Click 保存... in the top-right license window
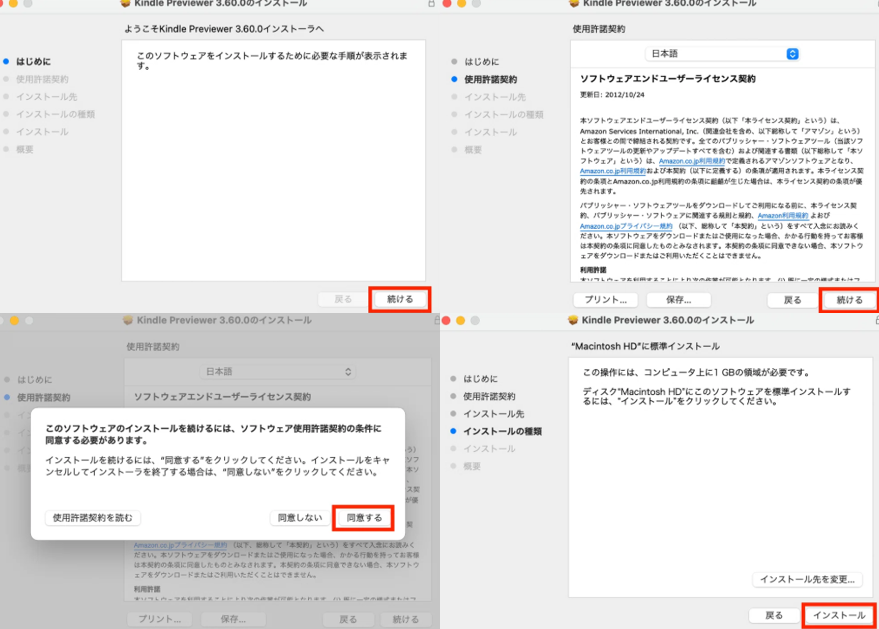 (x=678, y=300)
